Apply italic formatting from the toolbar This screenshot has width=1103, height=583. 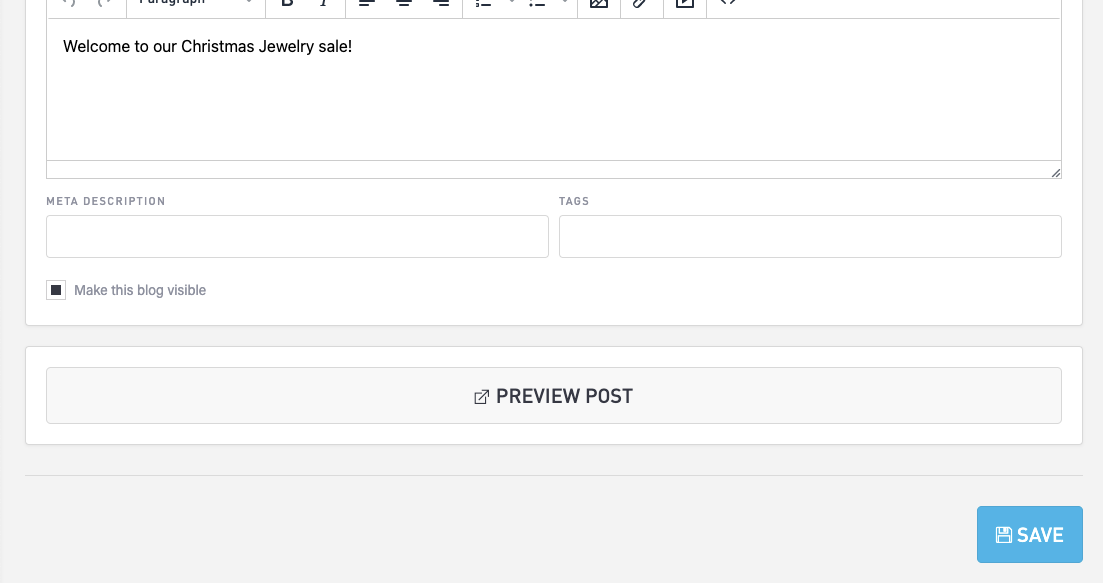(x=323, y=4)
